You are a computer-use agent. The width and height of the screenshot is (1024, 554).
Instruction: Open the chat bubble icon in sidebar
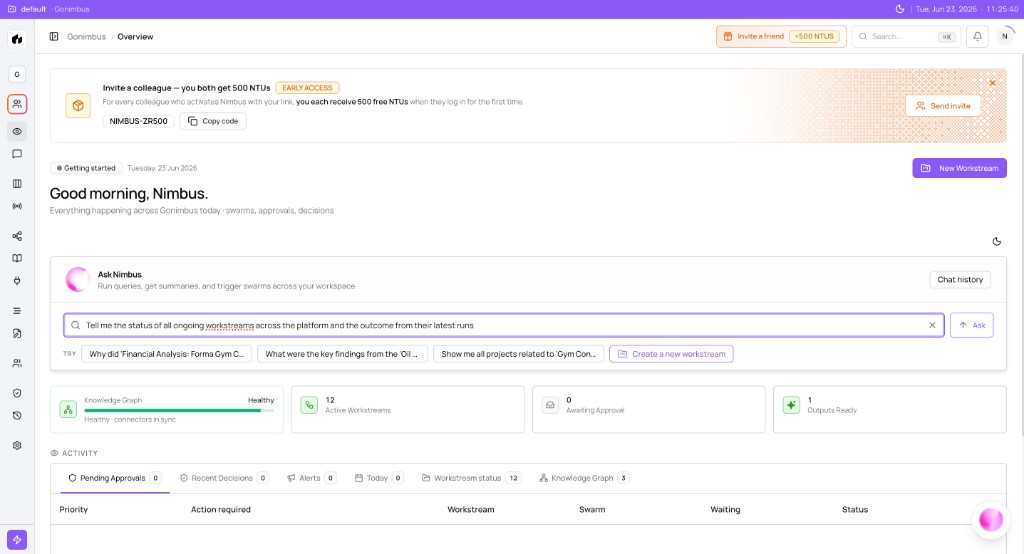click(17, 154)
